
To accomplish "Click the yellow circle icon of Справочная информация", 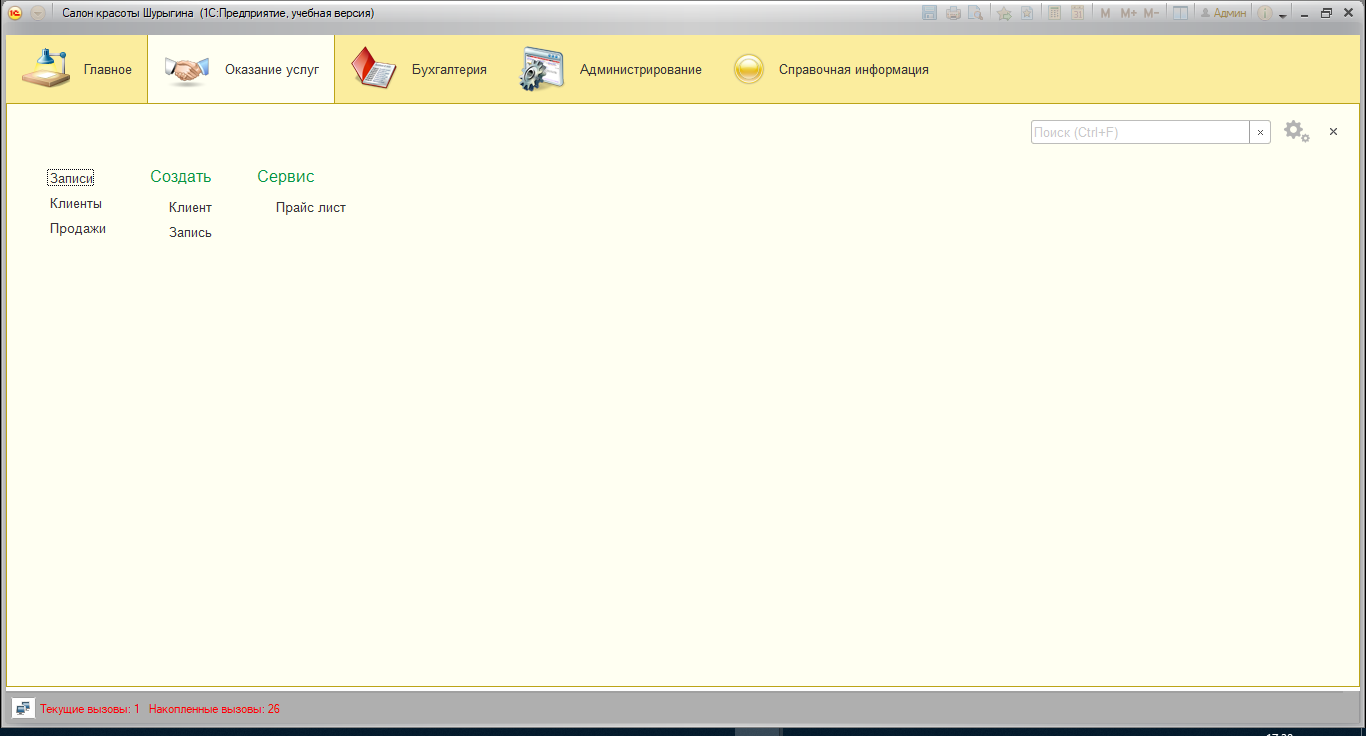I will (x=748, y=69).
